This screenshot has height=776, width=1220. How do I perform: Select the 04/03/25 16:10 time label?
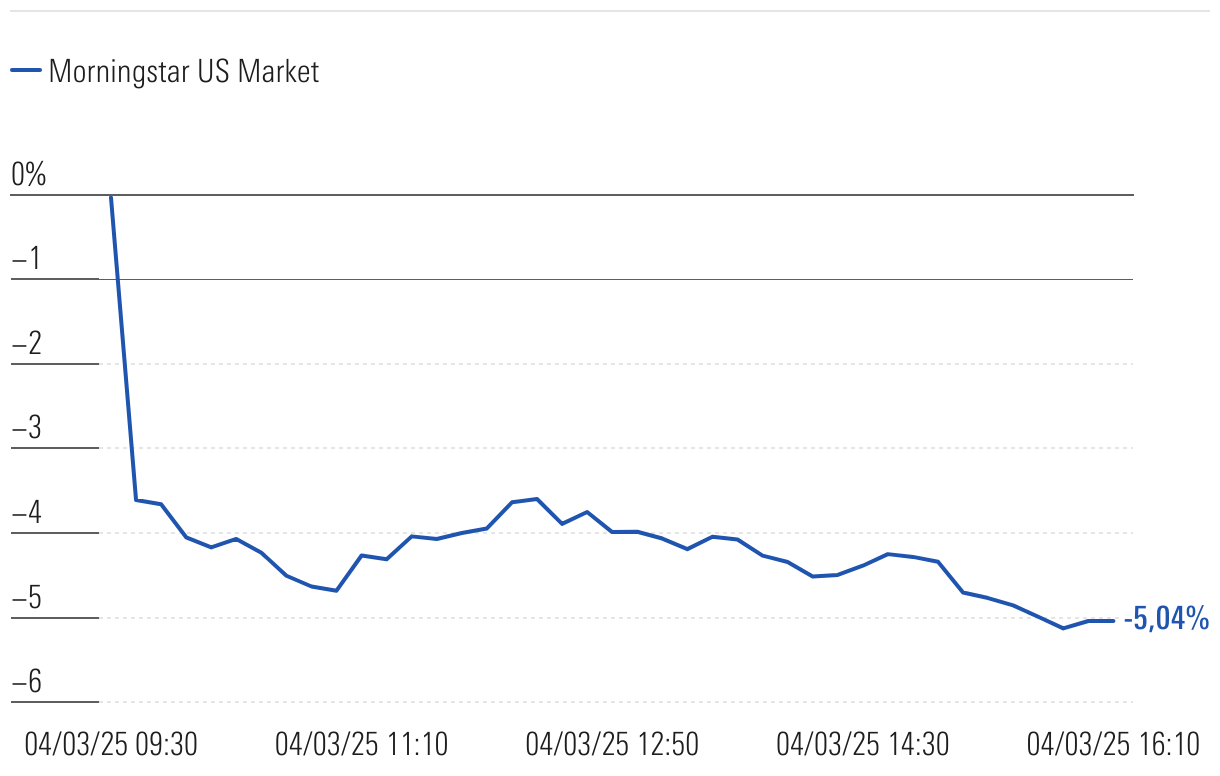coord(1113,744)
